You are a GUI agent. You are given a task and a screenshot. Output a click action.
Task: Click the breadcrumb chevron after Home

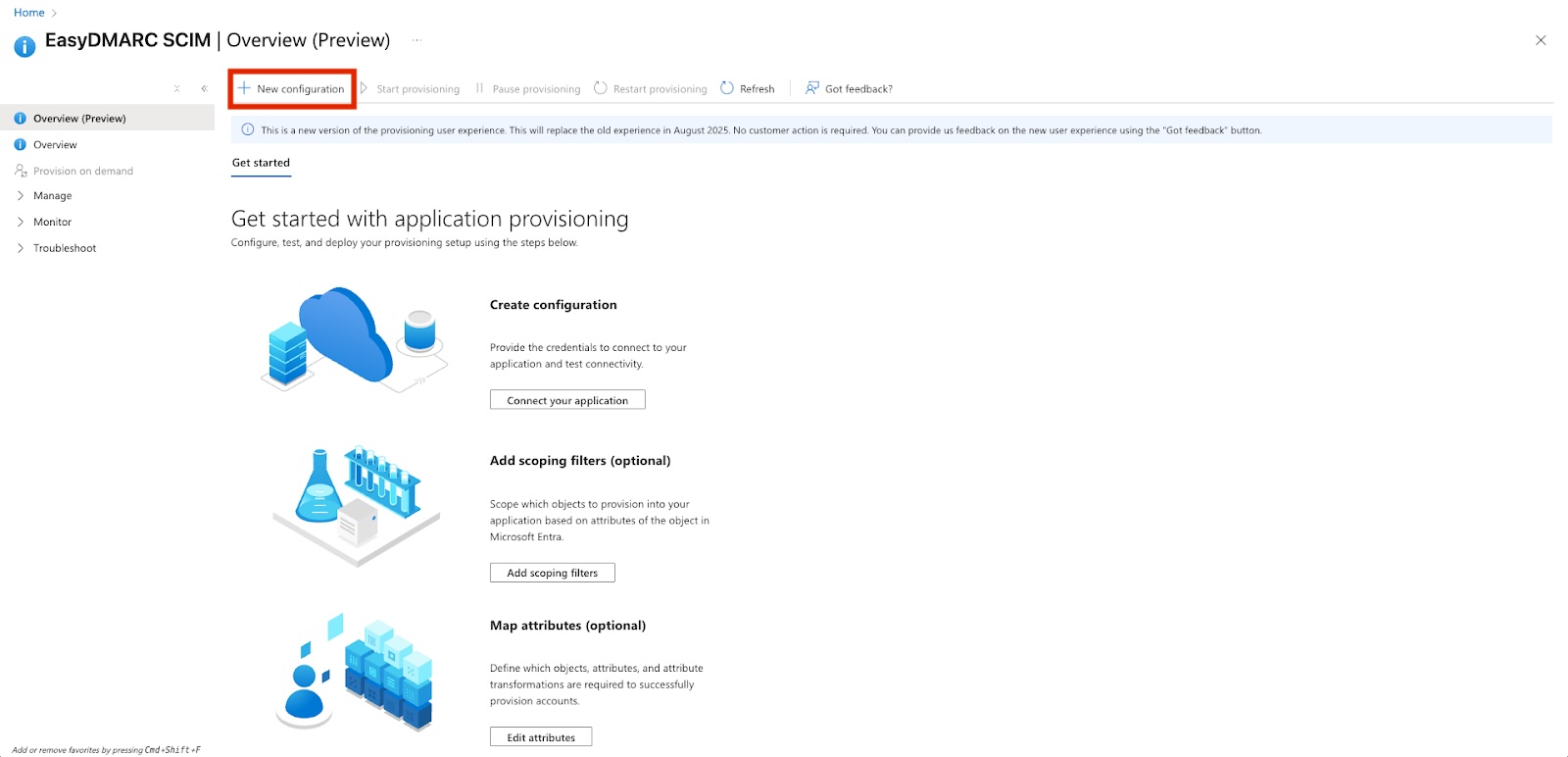pos(54,13)
